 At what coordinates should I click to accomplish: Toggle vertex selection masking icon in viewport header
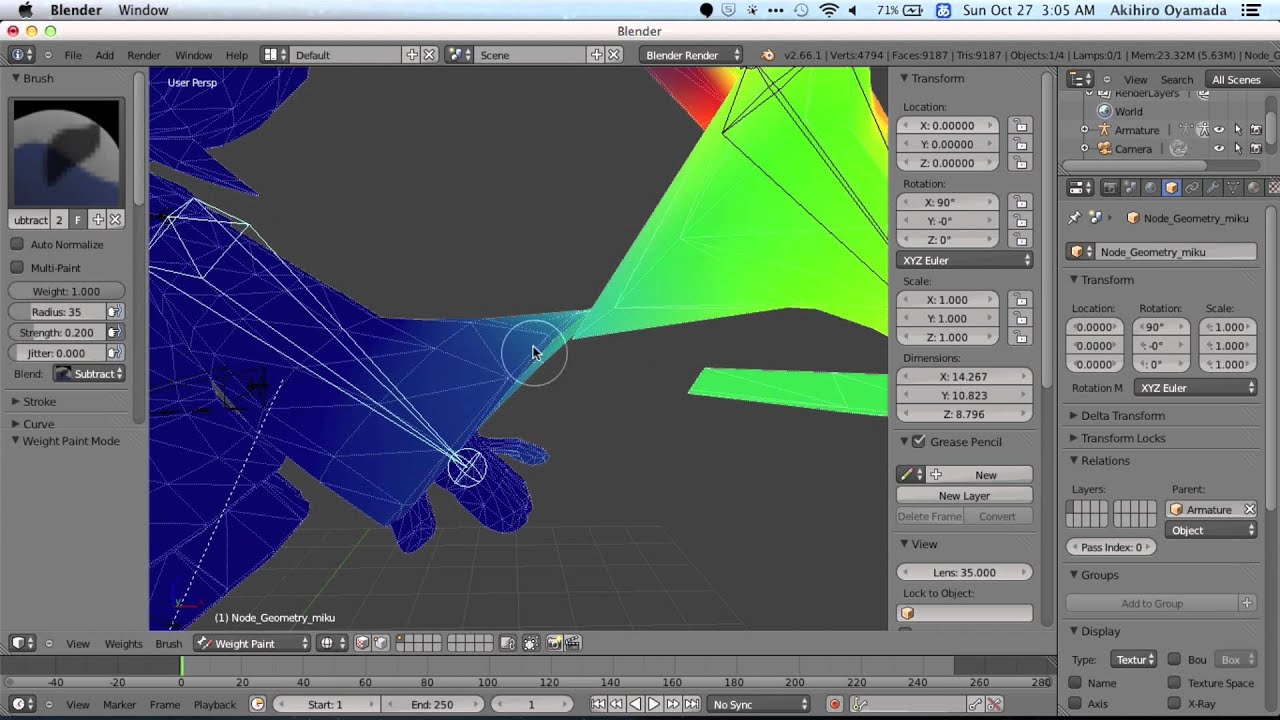point(381,643)
